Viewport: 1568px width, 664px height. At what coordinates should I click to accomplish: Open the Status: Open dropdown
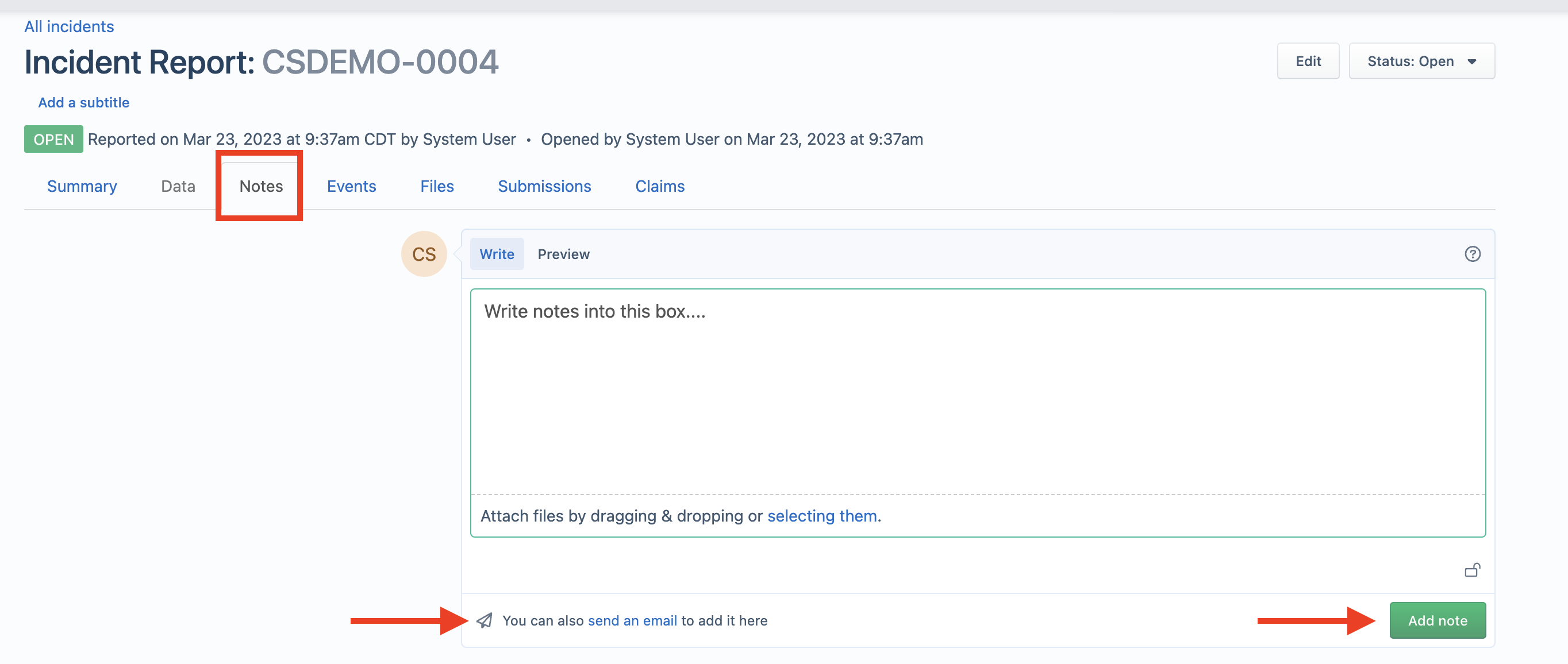pos(1421,61)
